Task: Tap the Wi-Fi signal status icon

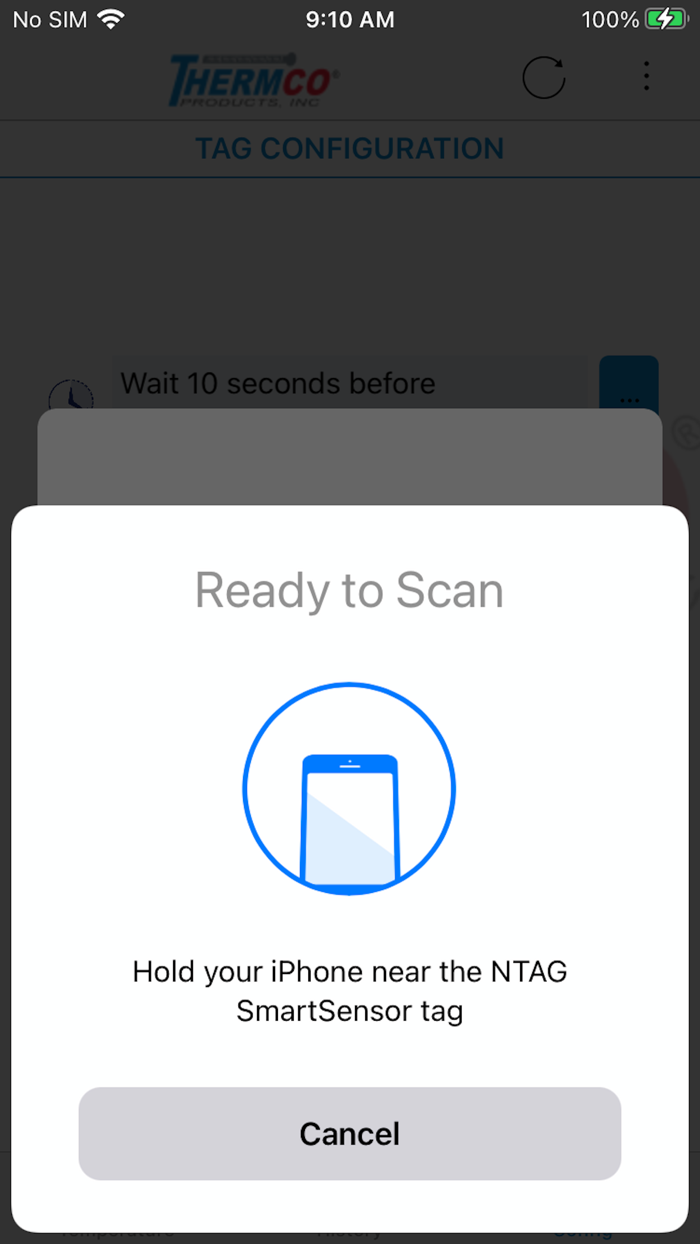Action: click(x=110, y=19)
